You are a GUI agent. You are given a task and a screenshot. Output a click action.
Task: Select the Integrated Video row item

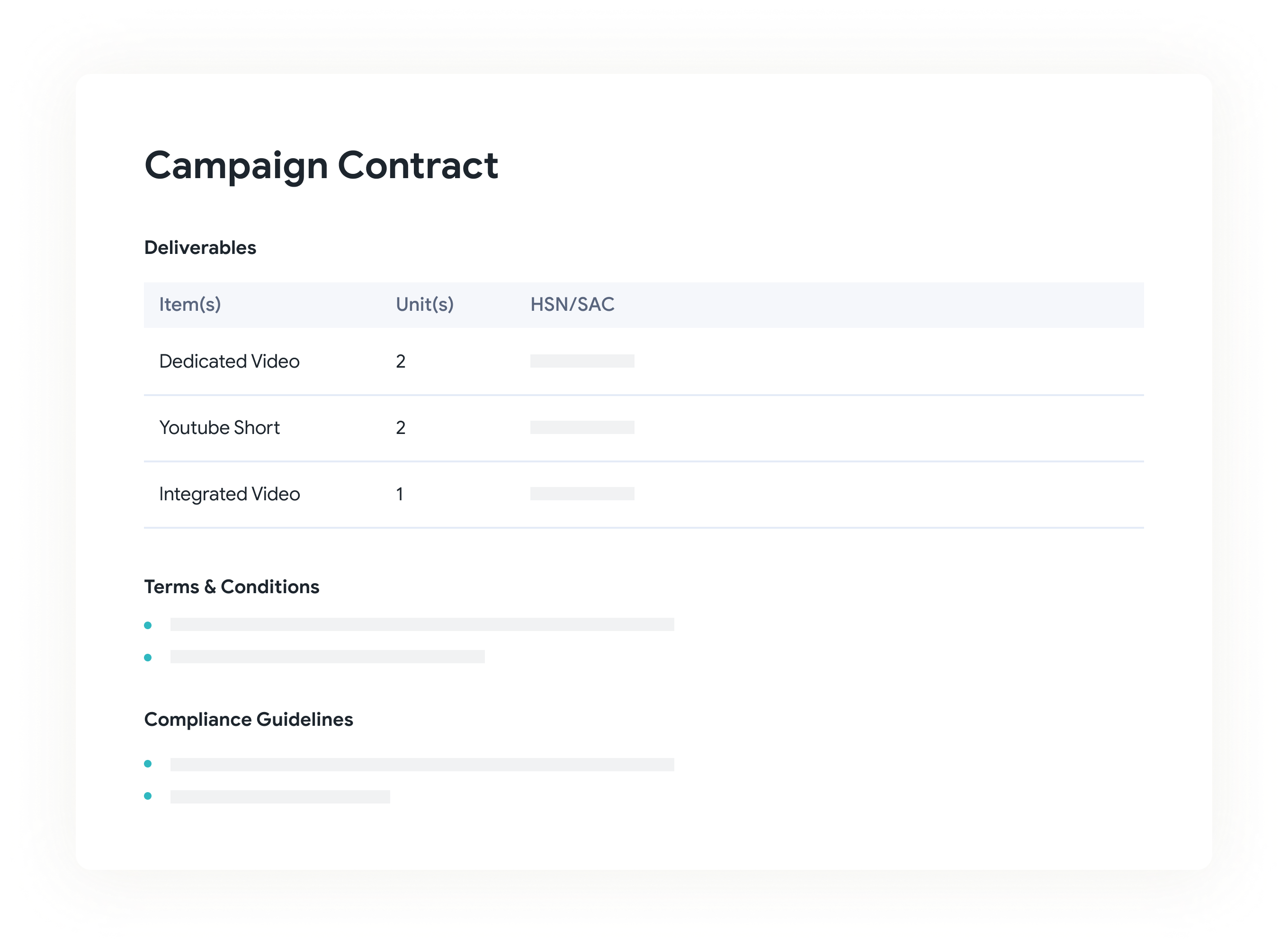pos(229,494)
